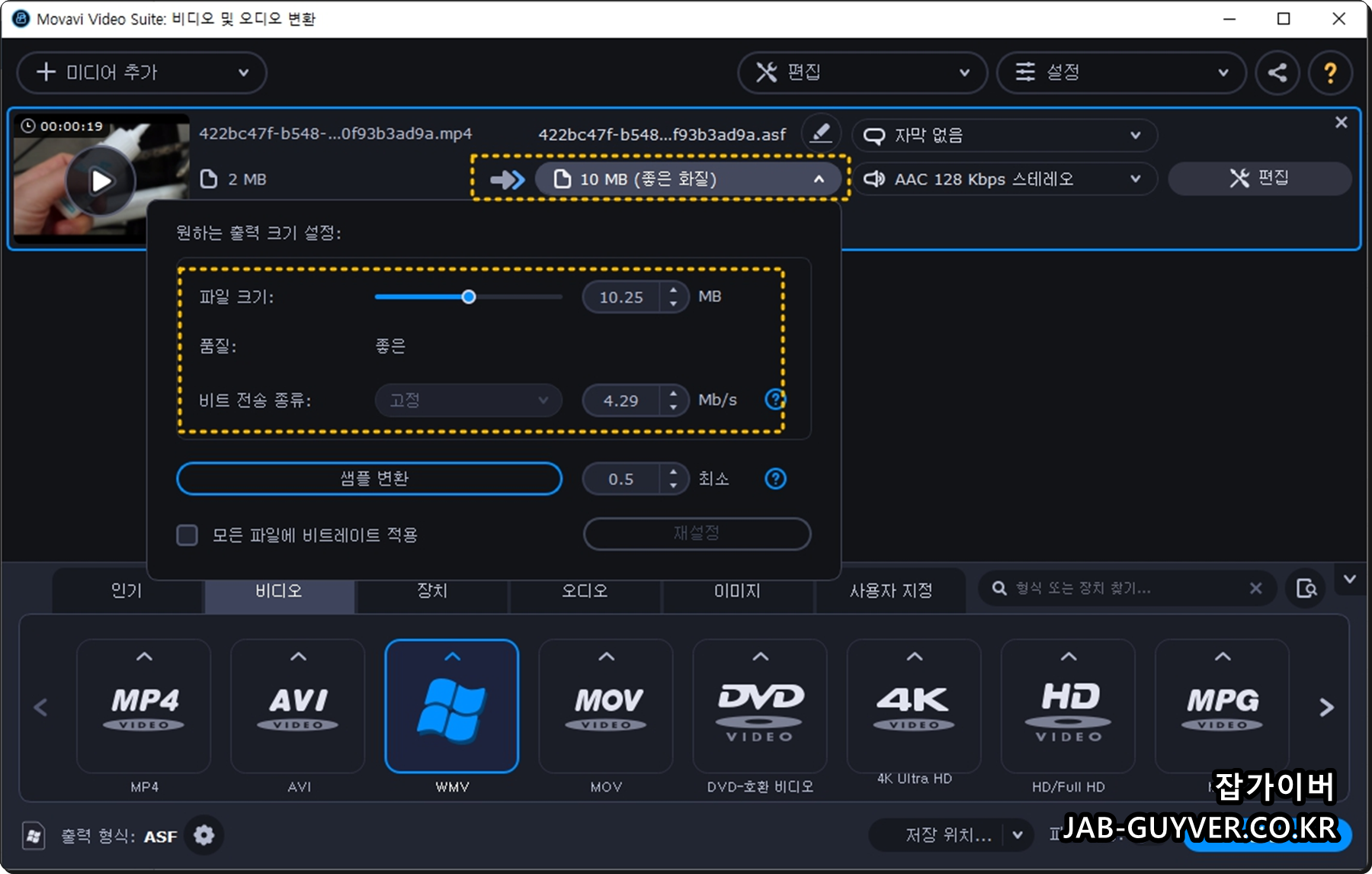Click the file size 10.25 input field

click(621, 297)
